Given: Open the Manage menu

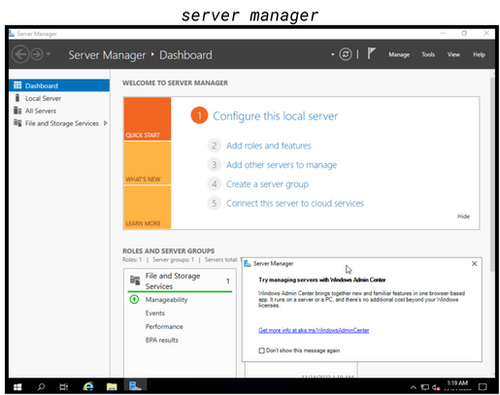Looking at the screenshot, I should 399,55.
